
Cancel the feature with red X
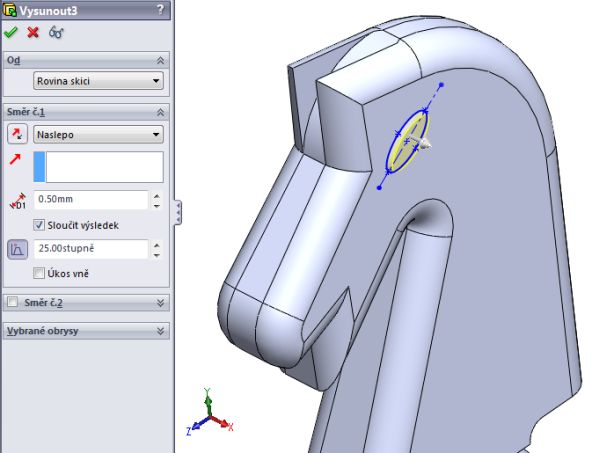click(33, 33)
